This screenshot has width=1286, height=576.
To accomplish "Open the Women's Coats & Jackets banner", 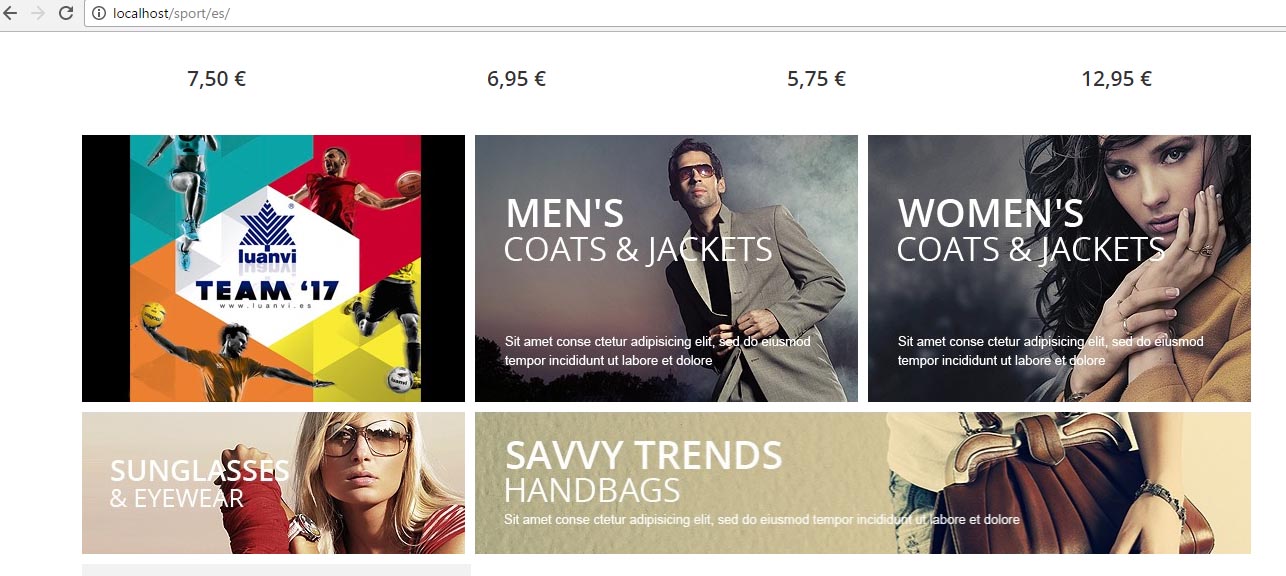I will tap(1059, 268).
